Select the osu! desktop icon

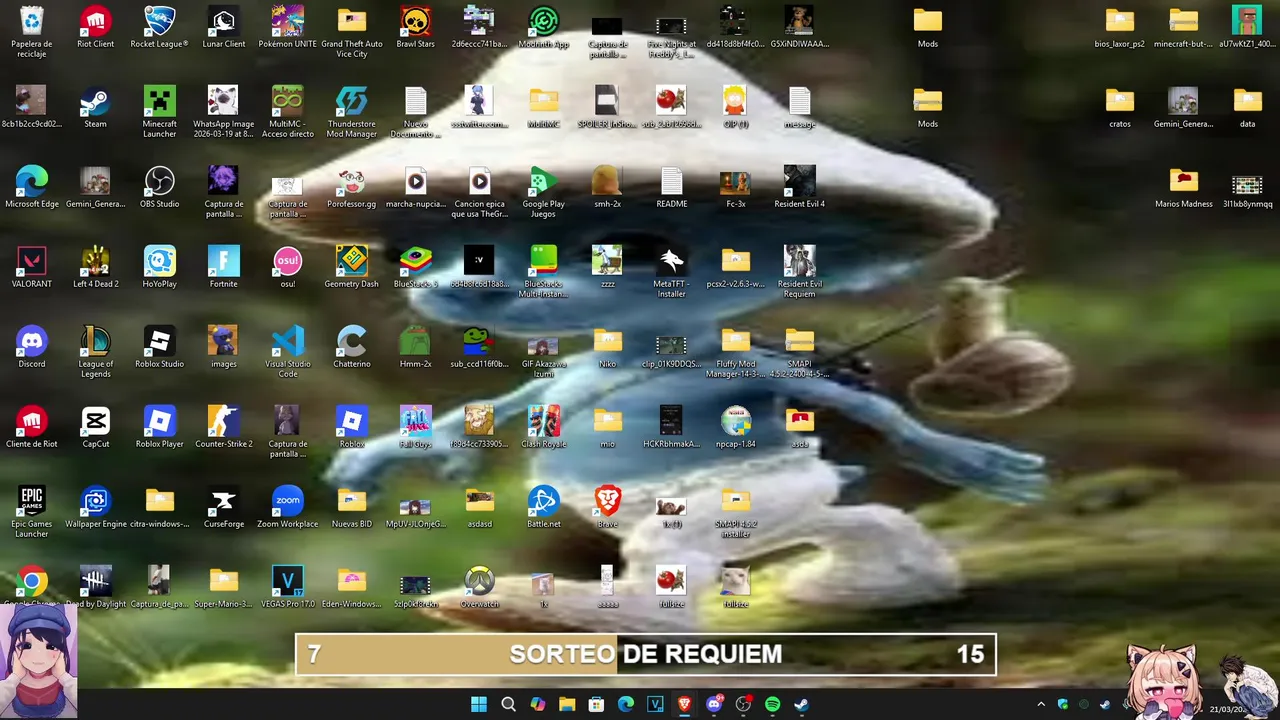tap(287, 267)
